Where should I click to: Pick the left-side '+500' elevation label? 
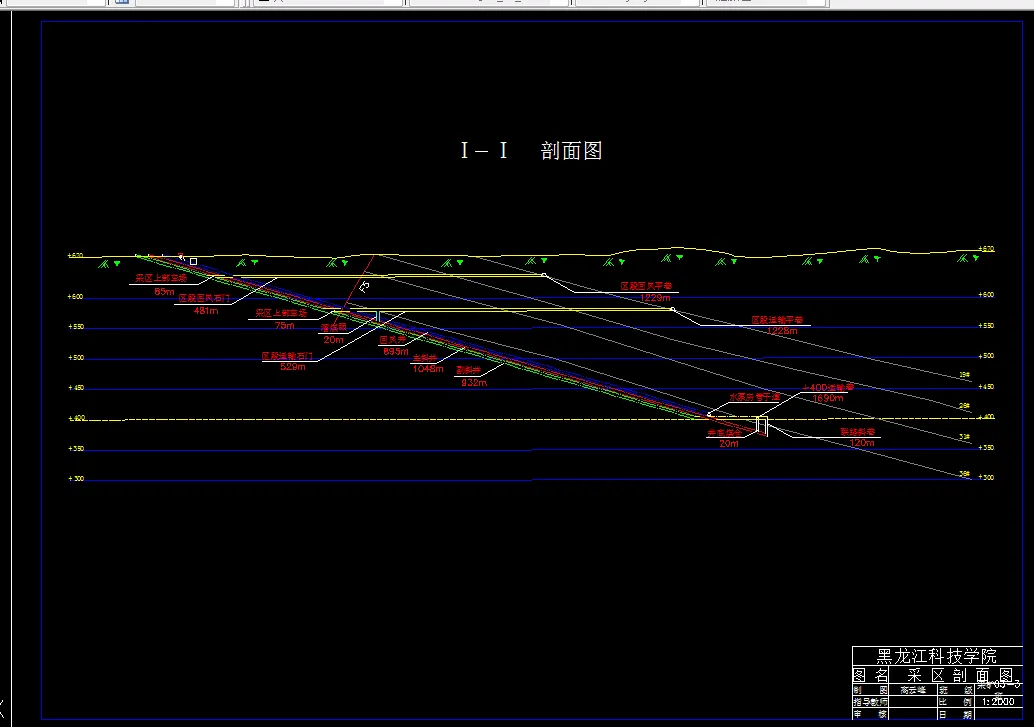click(76, 358)
